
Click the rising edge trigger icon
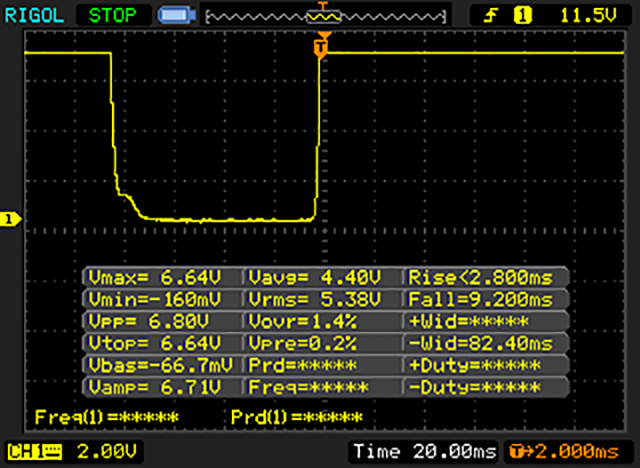491,16
